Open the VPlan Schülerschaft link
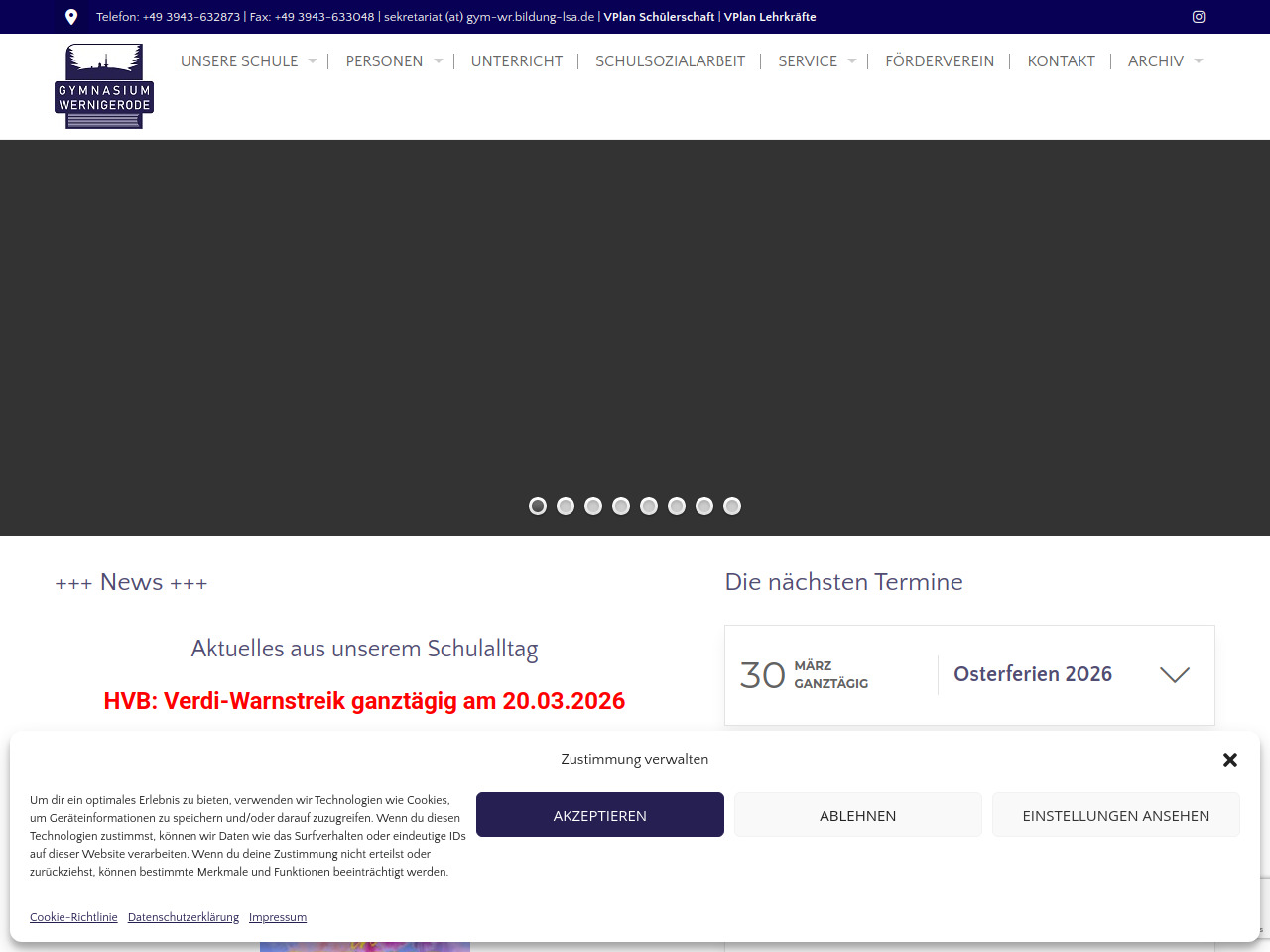 [x=659, y=17]
